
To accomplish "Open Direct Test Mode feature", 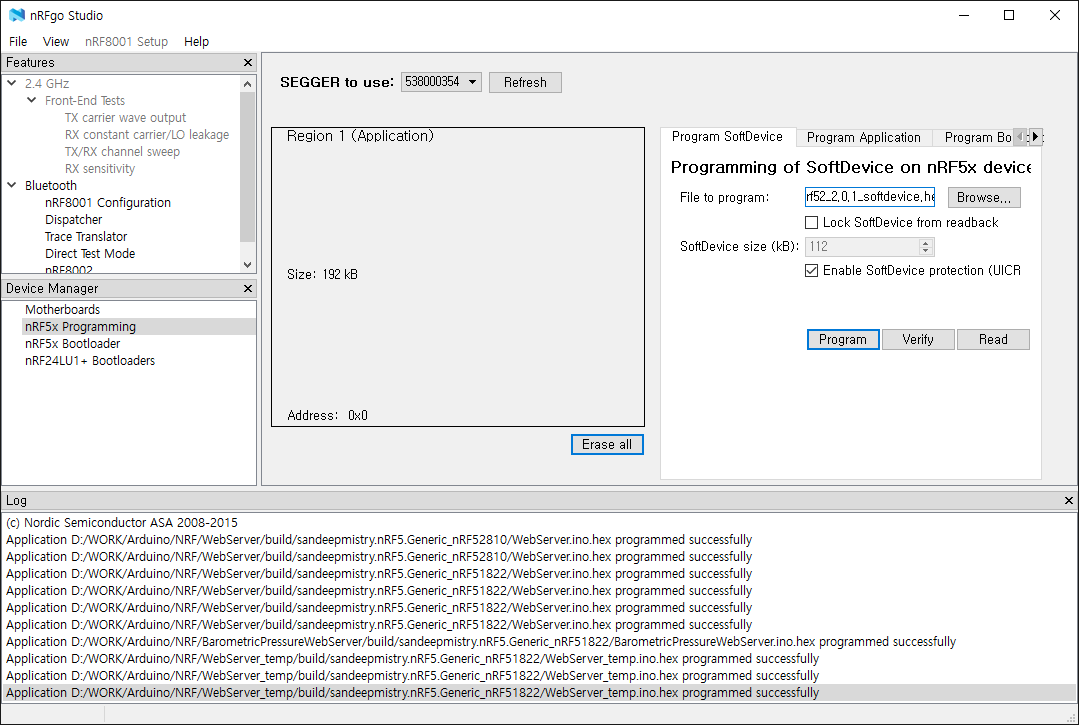I will click(x=90, y=253).
